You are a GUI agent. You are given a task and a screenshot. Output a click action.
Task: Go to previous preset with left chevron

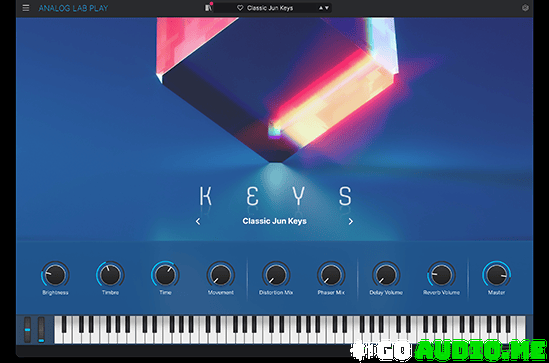198,221
